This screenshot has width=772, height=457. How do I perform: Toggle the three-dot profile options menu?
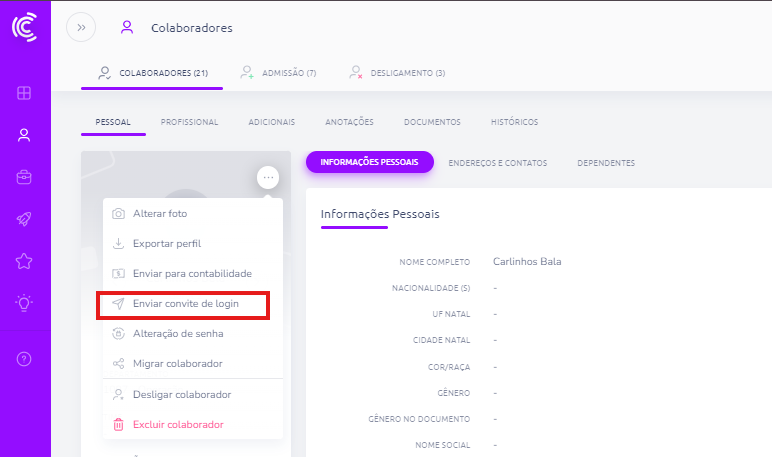pos(267,177)
